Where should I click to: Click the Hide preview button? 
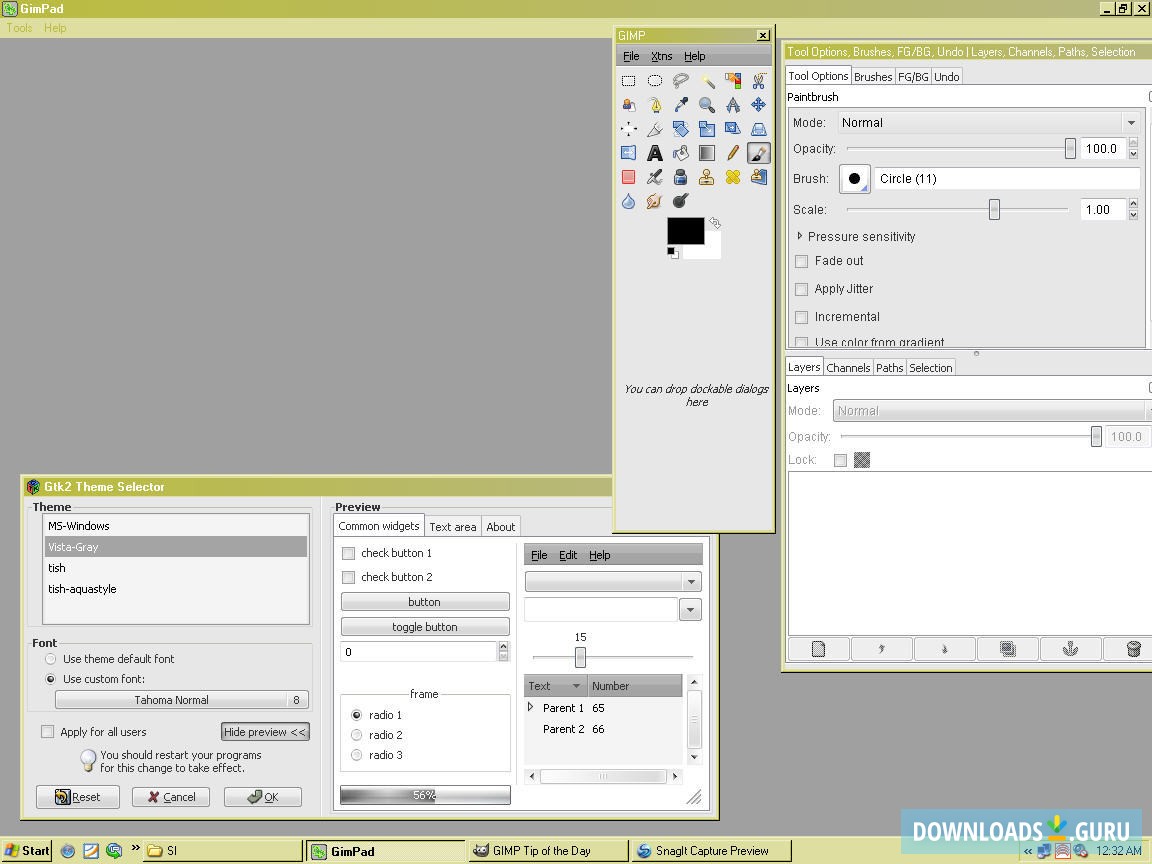click(264, 731)
